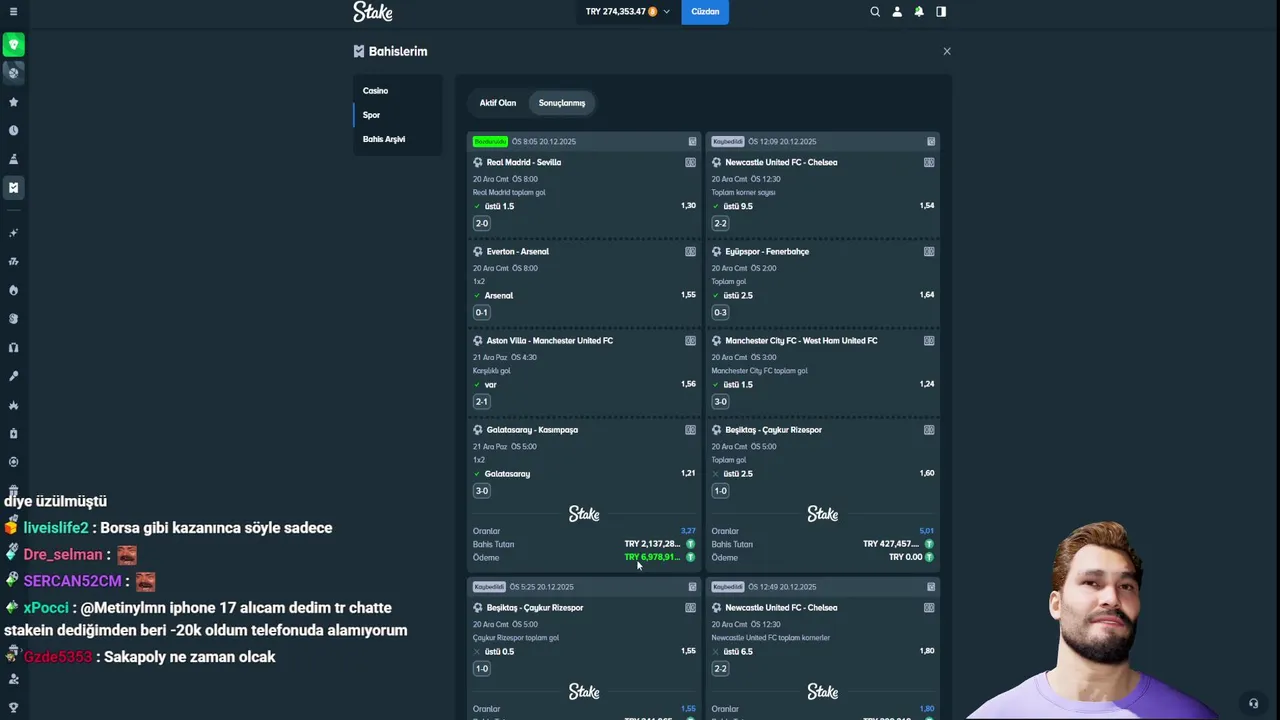Close the Bahislerim panel
The image size is (1280, 720).
coord(947,51)
